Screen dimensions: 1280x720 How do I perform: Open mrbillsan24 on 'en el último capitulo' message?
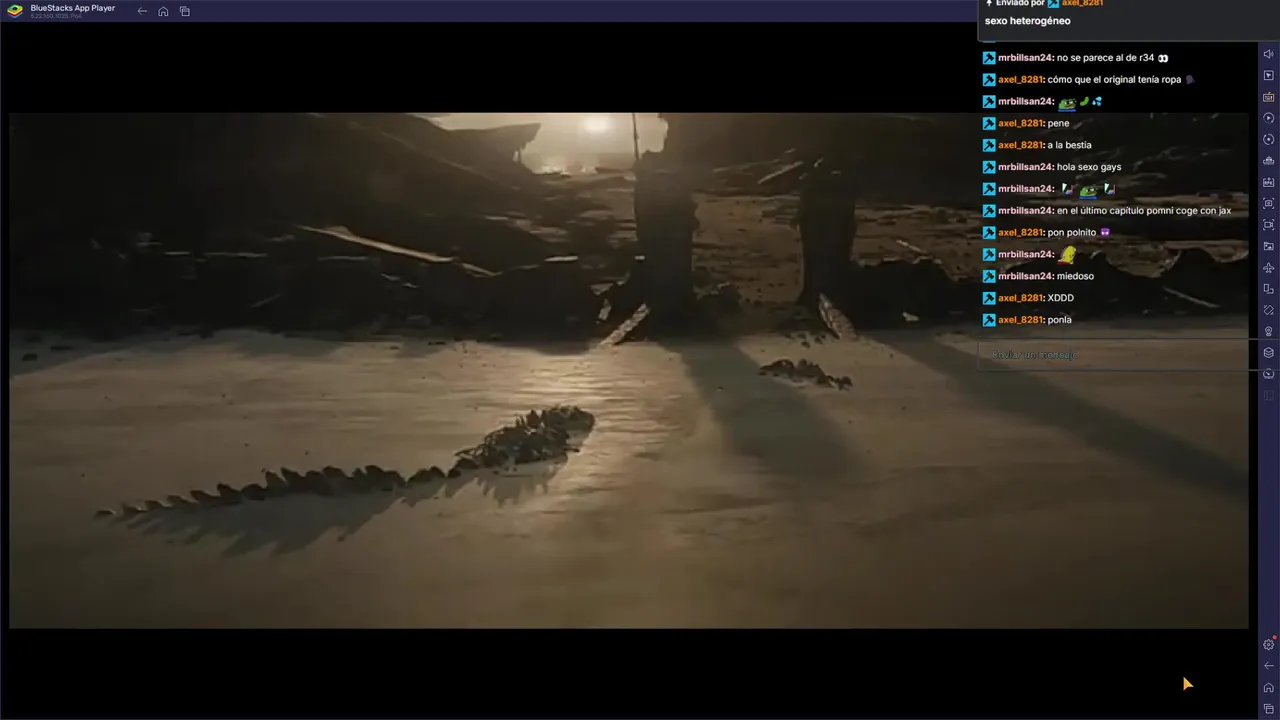[1025, 211]
